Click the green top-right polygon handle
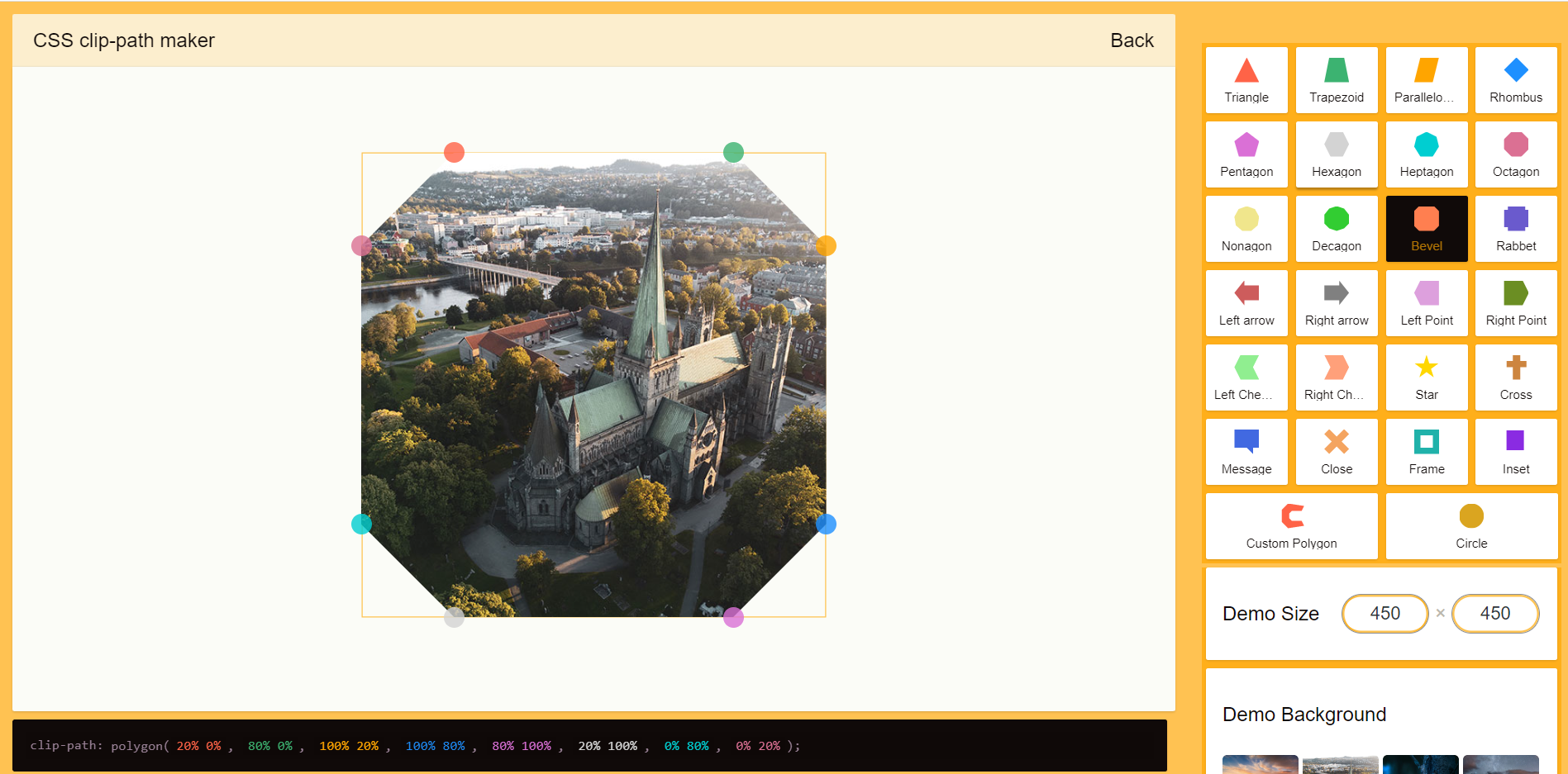The height and width of the screenshot is (774, 1568). point(733,152)
